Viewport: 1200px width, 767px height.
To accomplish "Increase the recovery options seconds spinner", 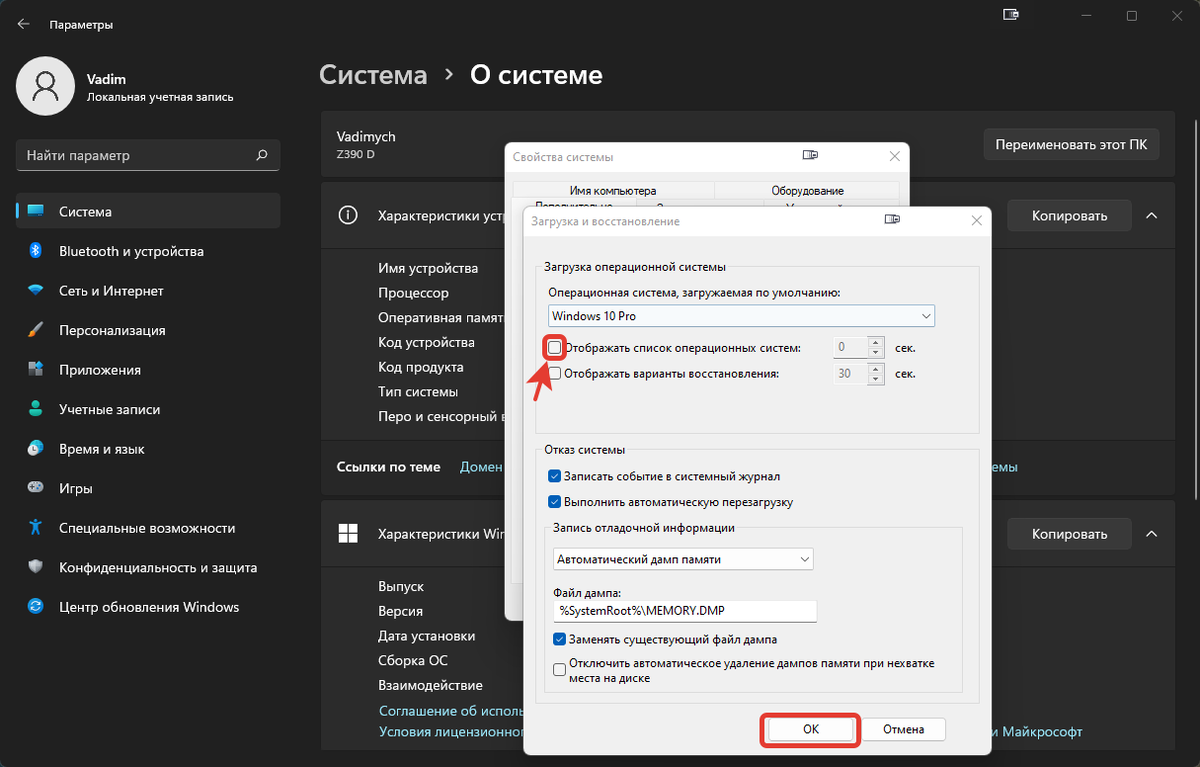I will click(876, 369).
